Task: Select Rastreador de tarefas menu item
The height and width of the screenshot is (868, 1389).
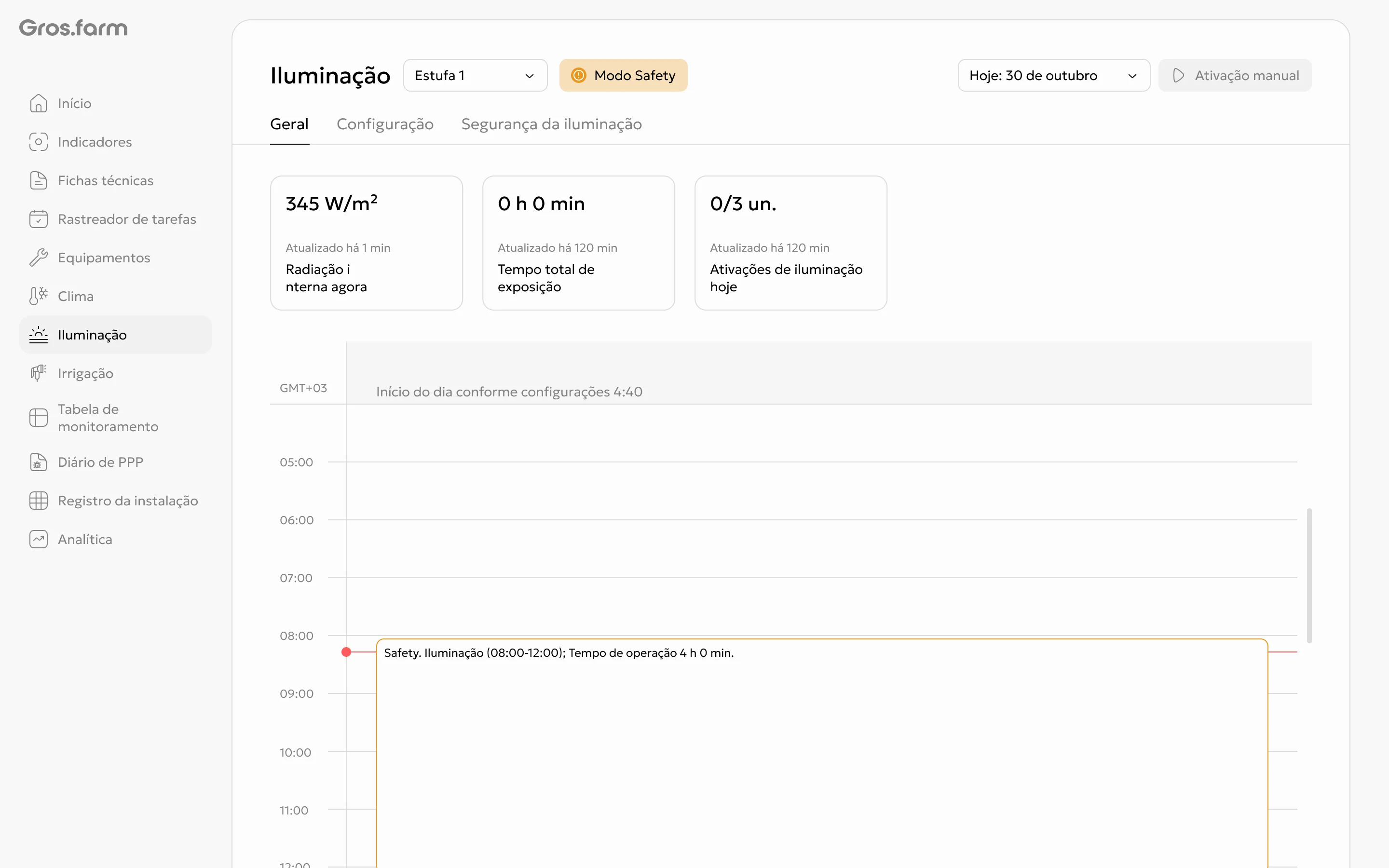Action: point(115,219)
